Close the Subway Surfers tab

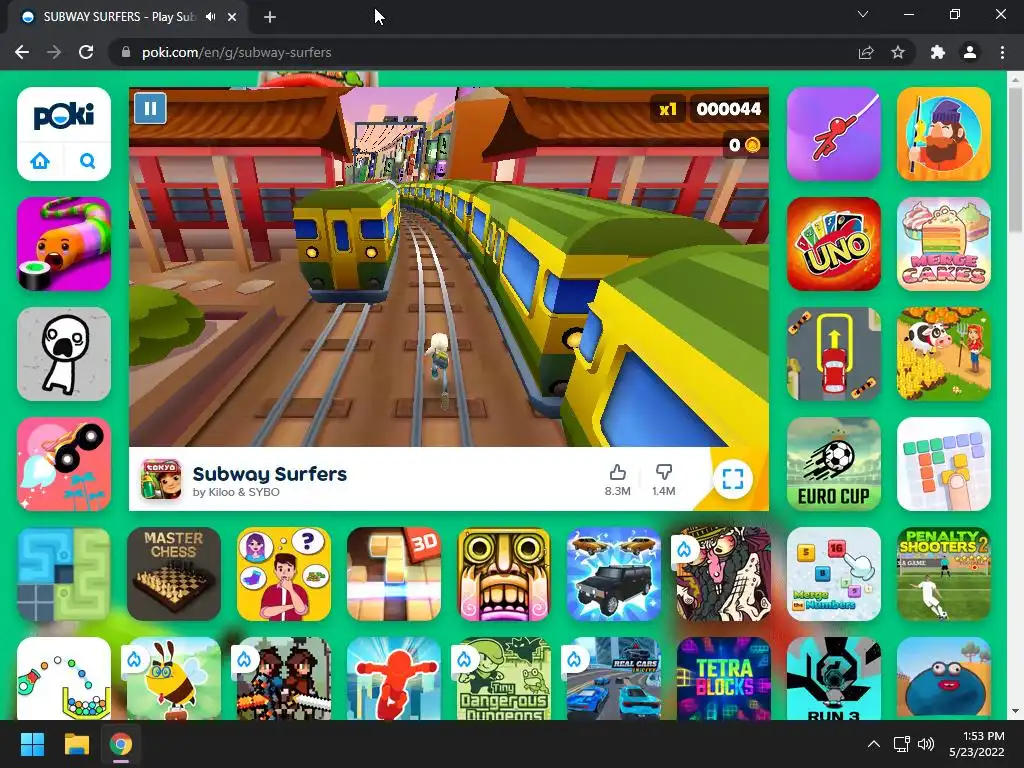[232, 17]
